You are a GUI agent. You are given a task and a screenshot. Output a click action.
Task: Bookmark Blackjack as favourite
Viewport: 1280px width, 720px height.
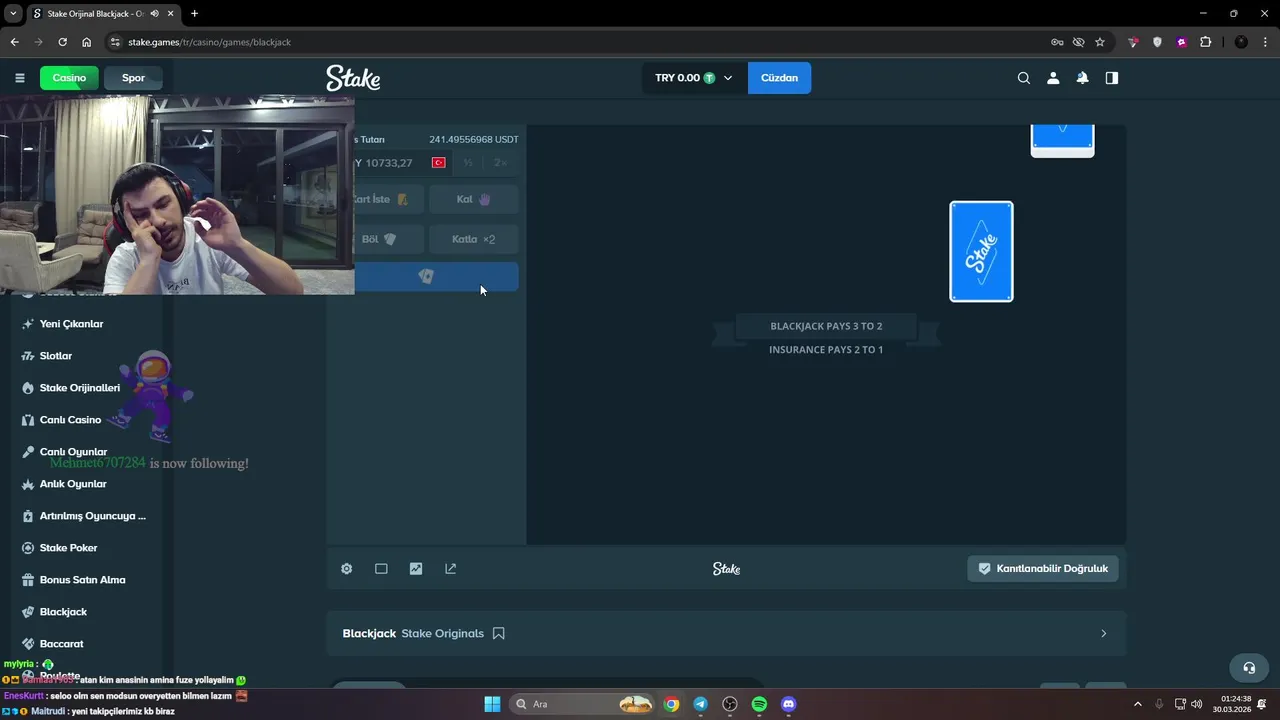pyautogui.click(x=498, y=633)
